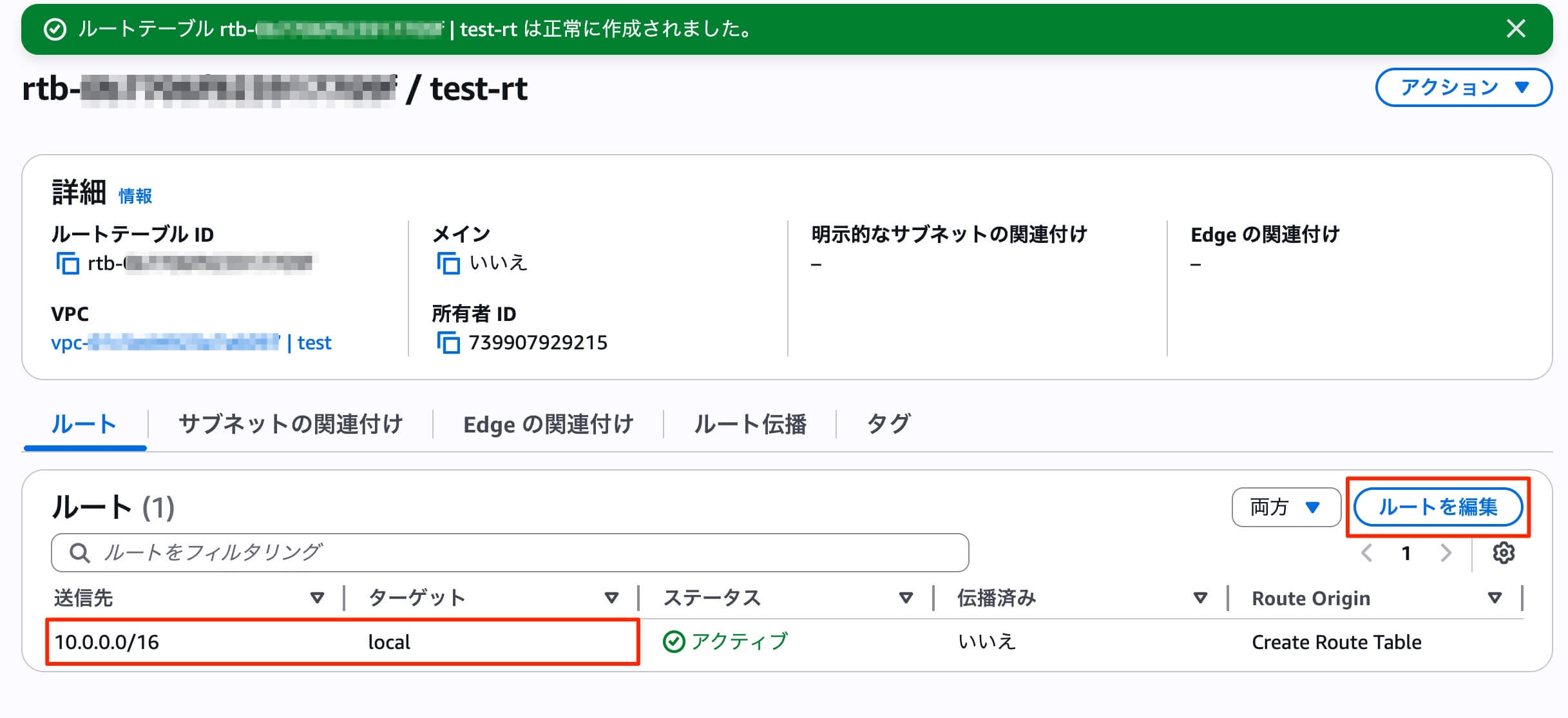
Task: Switch to ルート伝播 tab
Action: (x=750, y=424)
